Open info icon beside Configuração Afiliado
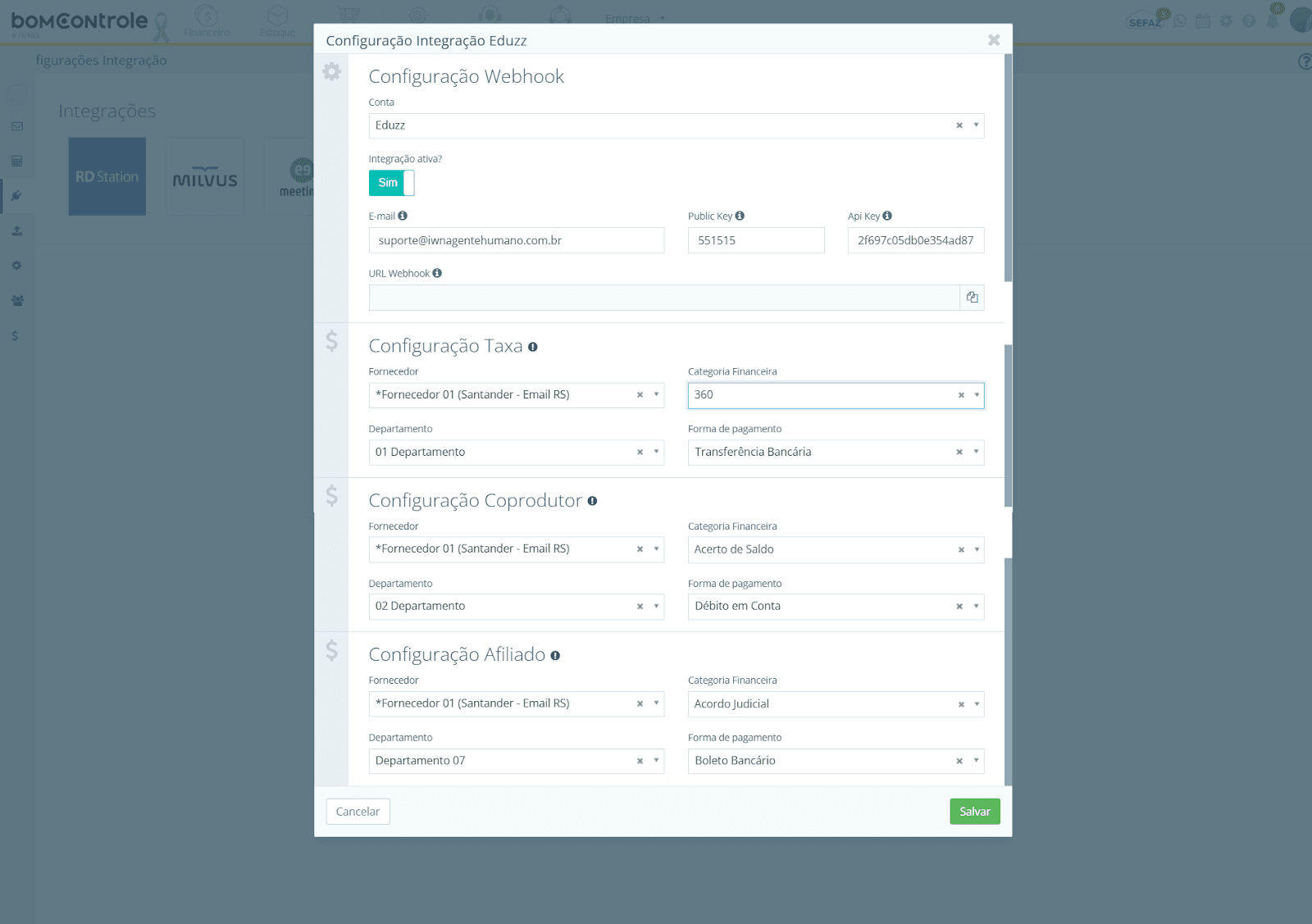Screen dimensions: 1312x924 555,655
